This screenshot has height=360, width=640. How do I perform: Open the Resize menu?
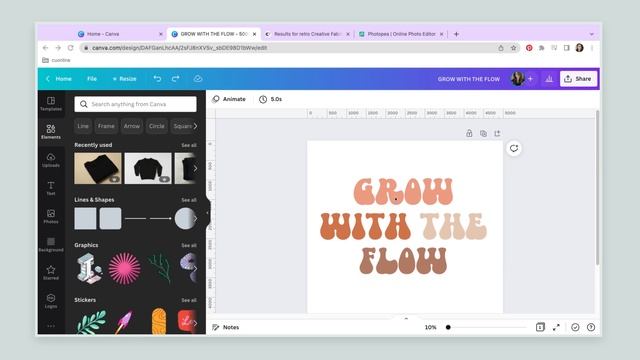[x=124, y=79]
